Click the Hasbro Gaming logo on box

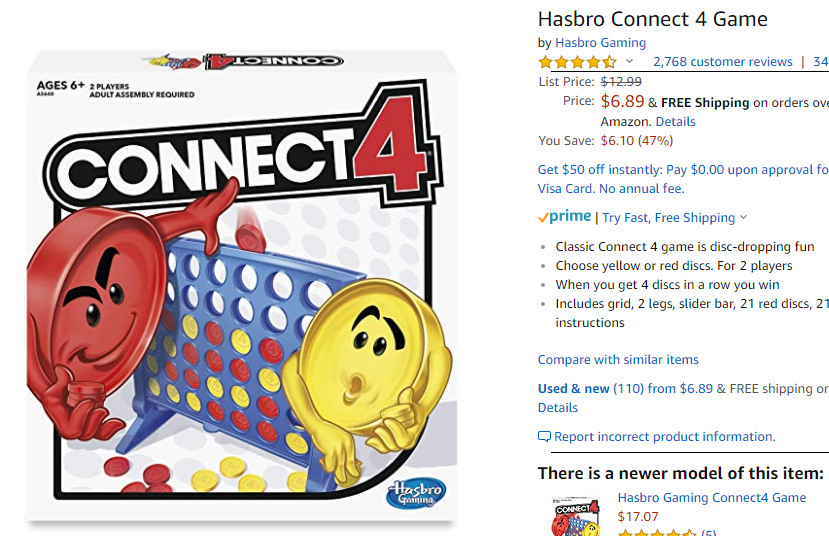tap(416, 494)
